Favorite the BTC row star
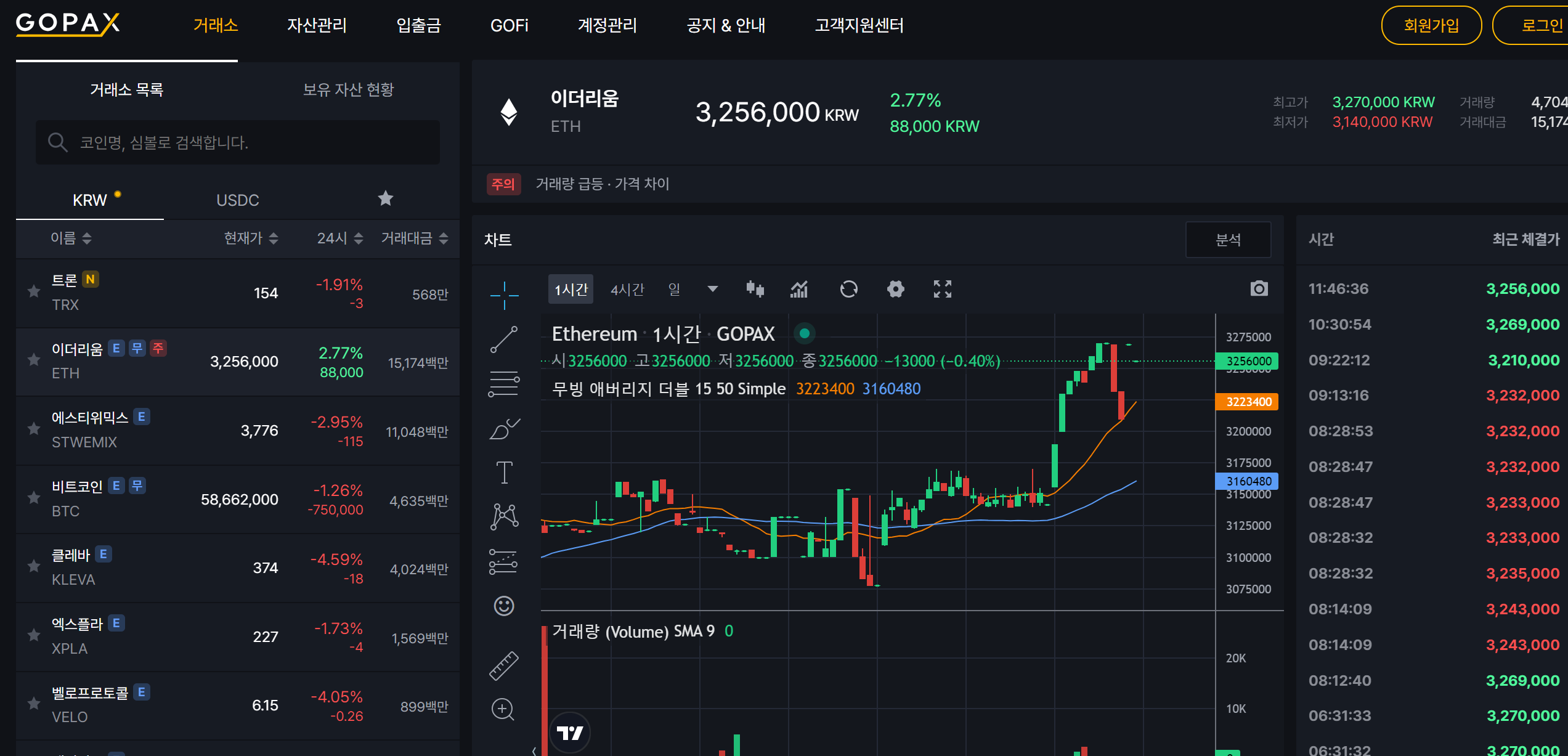The image size is (1568, 756). [x=34, y=498]
